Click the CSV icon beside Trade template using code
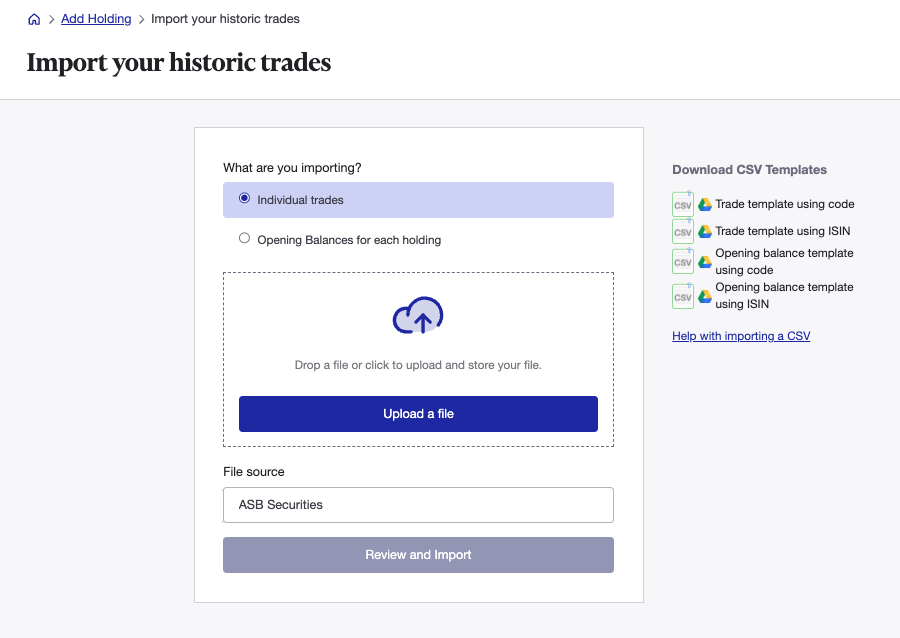Image resolution: width=900 pixels, height=638 pixels. 682,204
